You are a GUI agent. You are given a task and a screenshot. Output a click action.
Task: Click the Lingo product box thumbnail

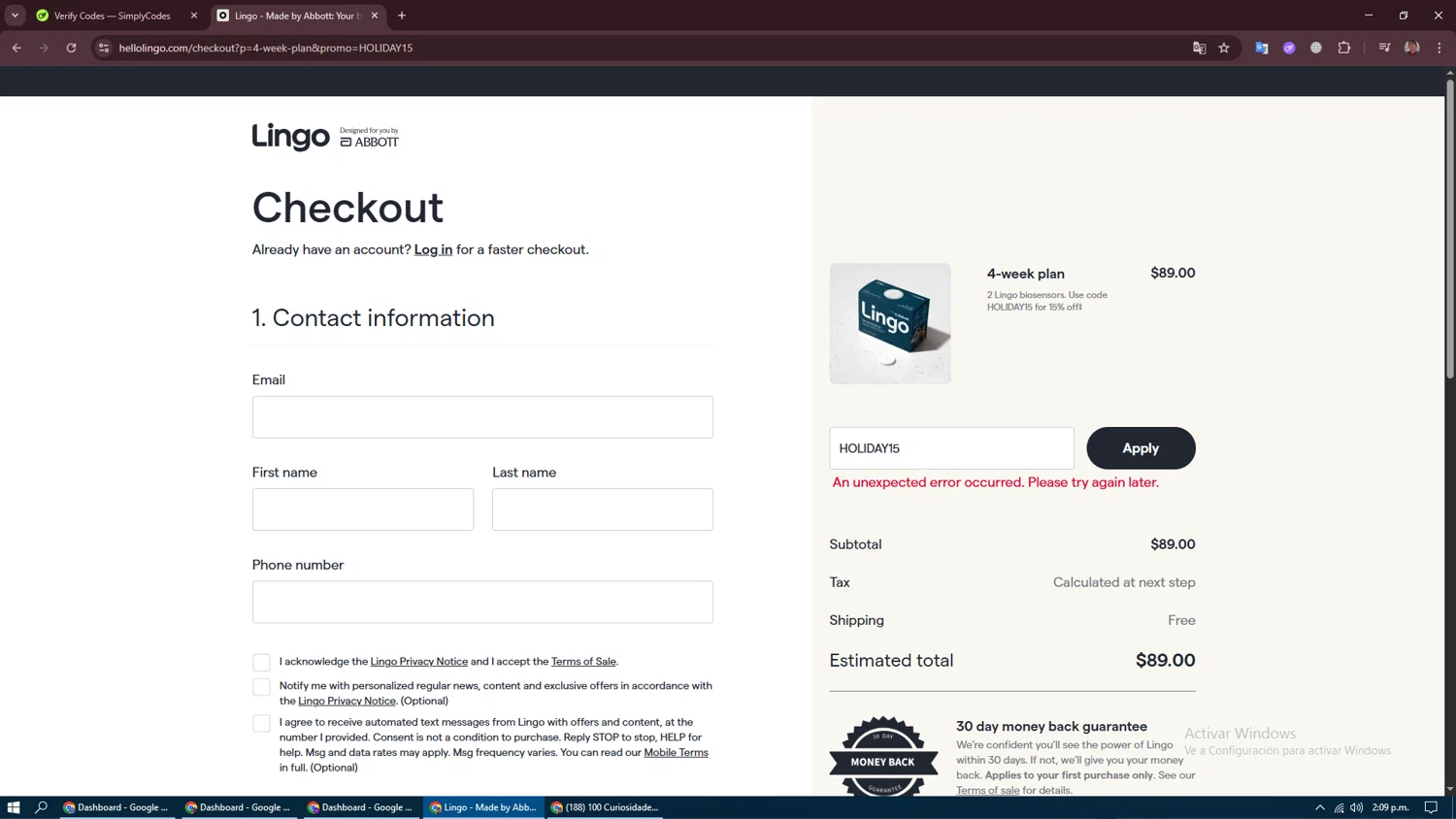(890, 323)
